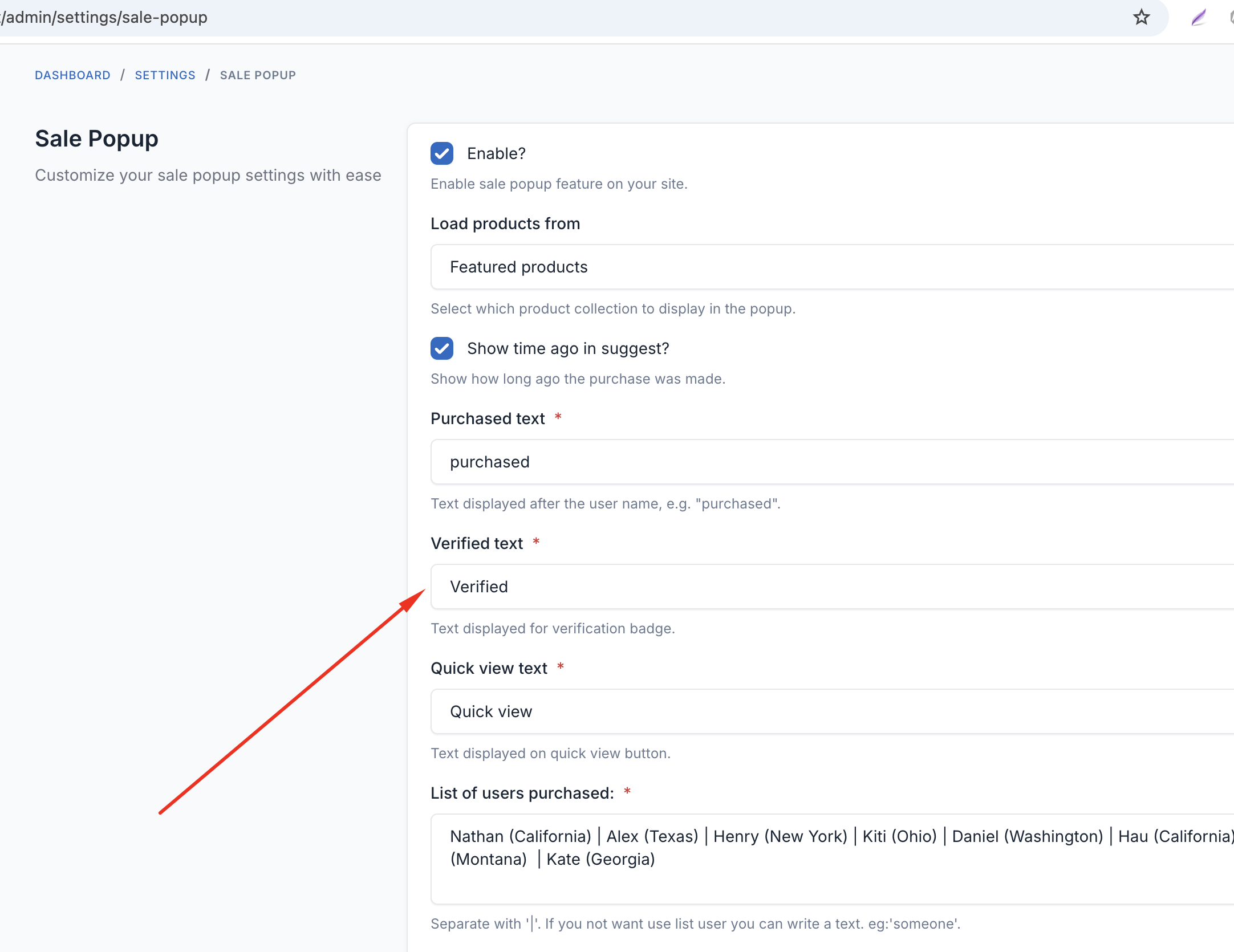Edit the List of users purchased textarea
Screen dimensions: 1234x952
point(833,859)
